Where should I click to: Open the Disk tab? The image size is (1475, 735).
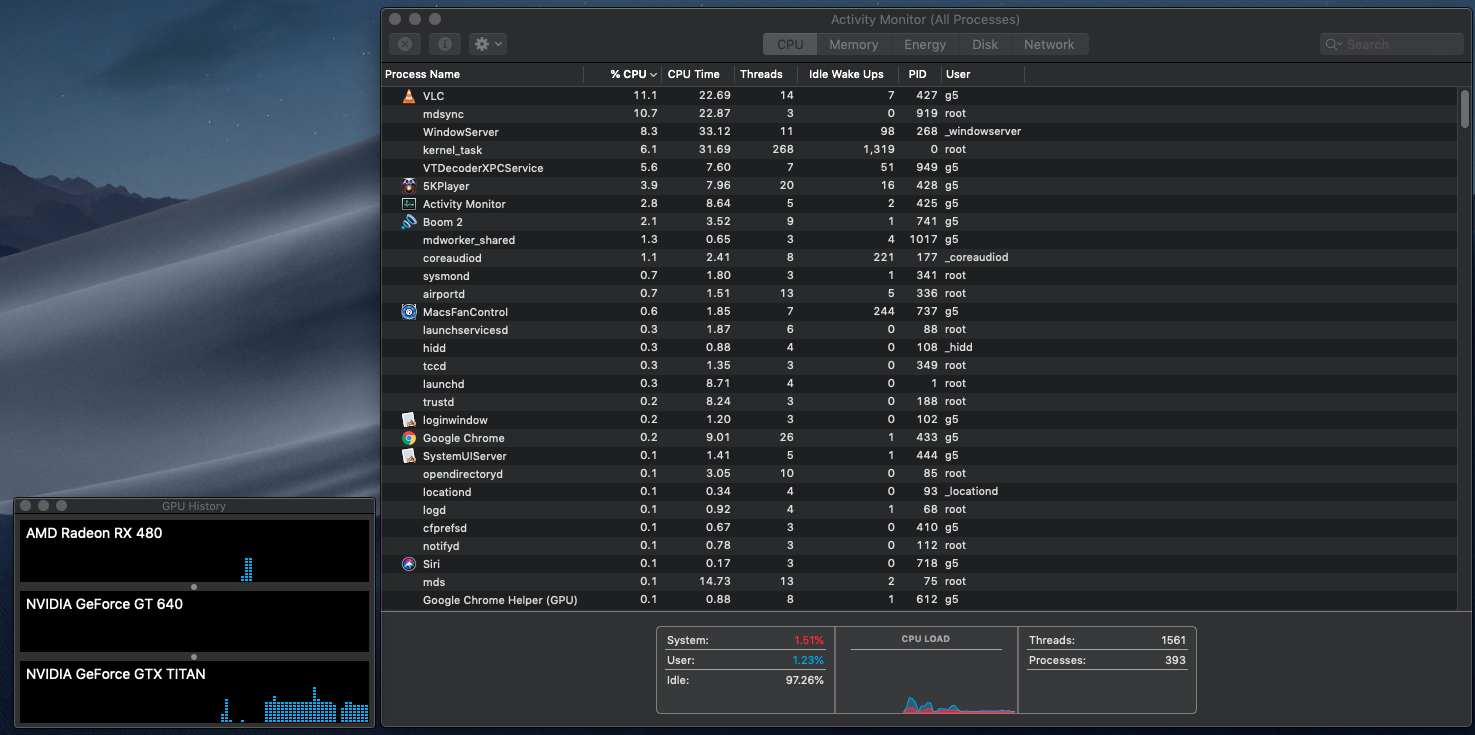985,44
